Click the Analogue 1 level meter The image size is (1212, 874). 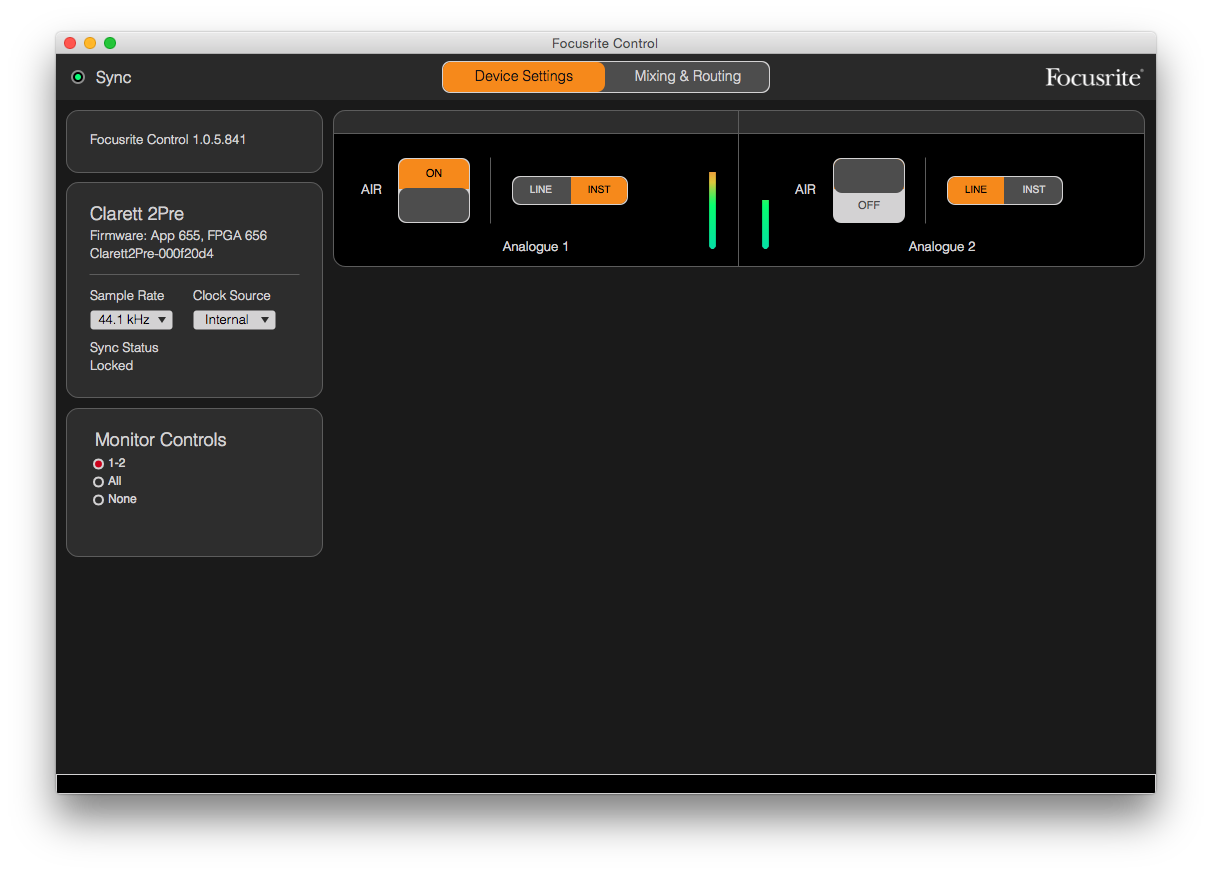pos(713,210)
